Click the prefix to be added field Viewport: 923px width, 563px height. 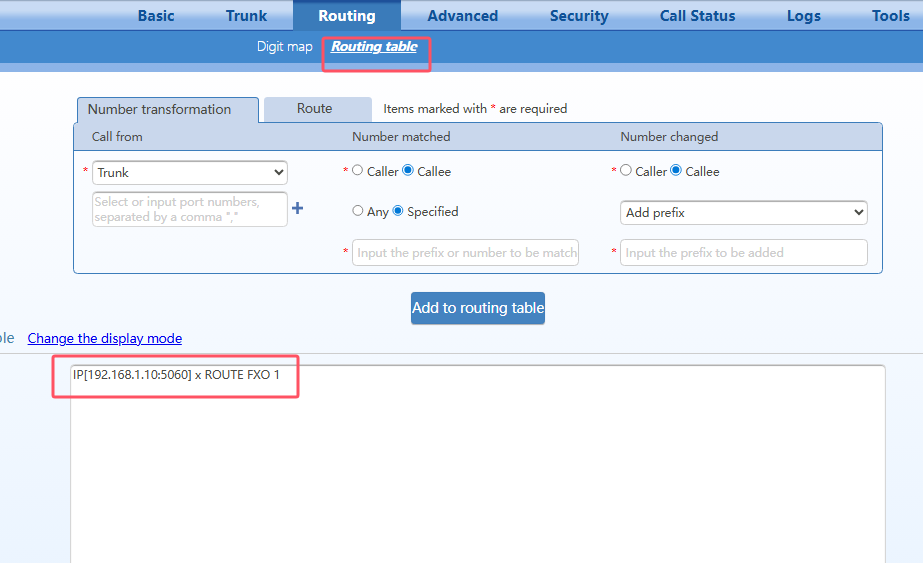[x=743, y=253]
